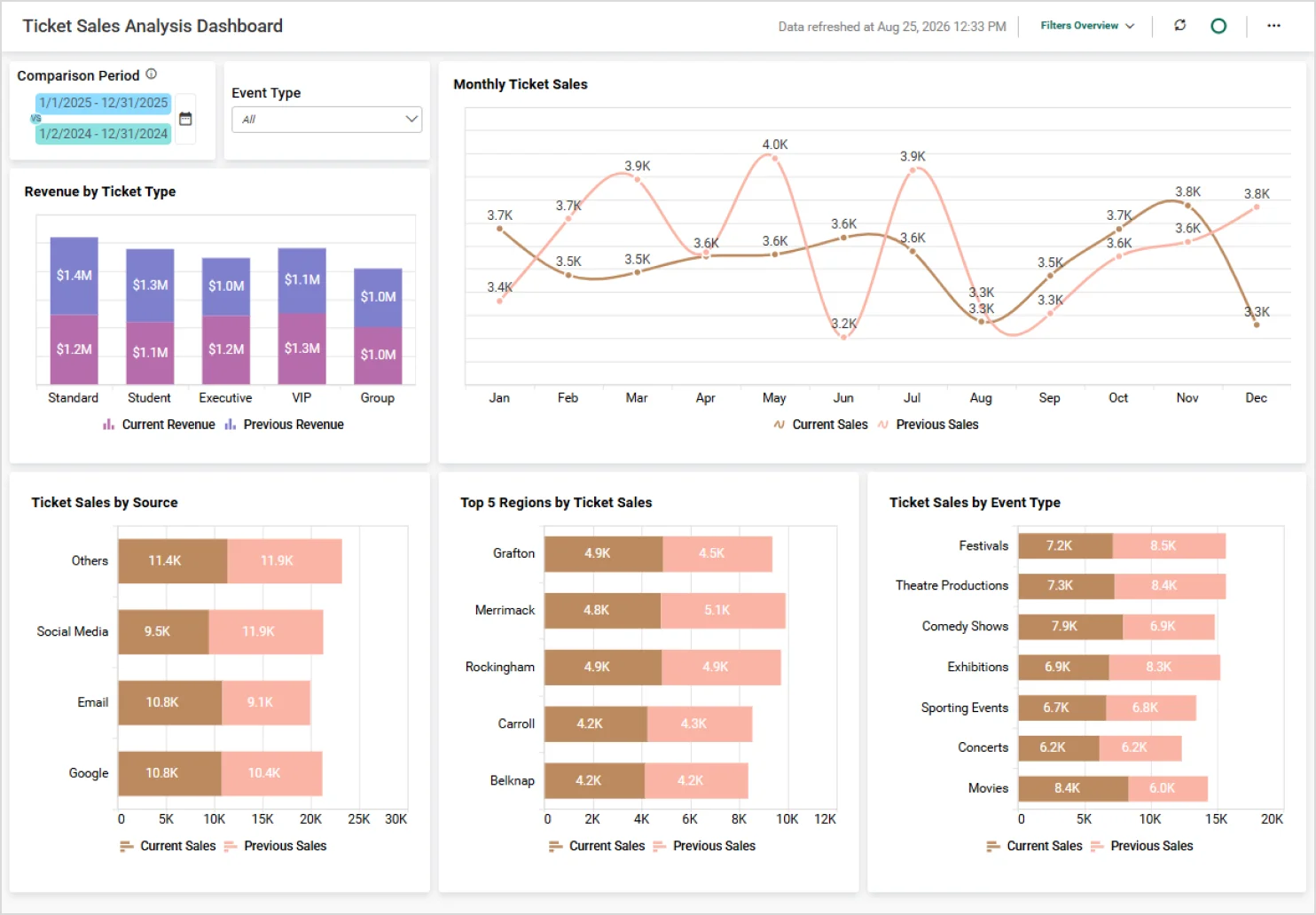Click the Executive $1.2M current revenue bar
Viewport: 1316px width, 915px height.
(226, 349)
